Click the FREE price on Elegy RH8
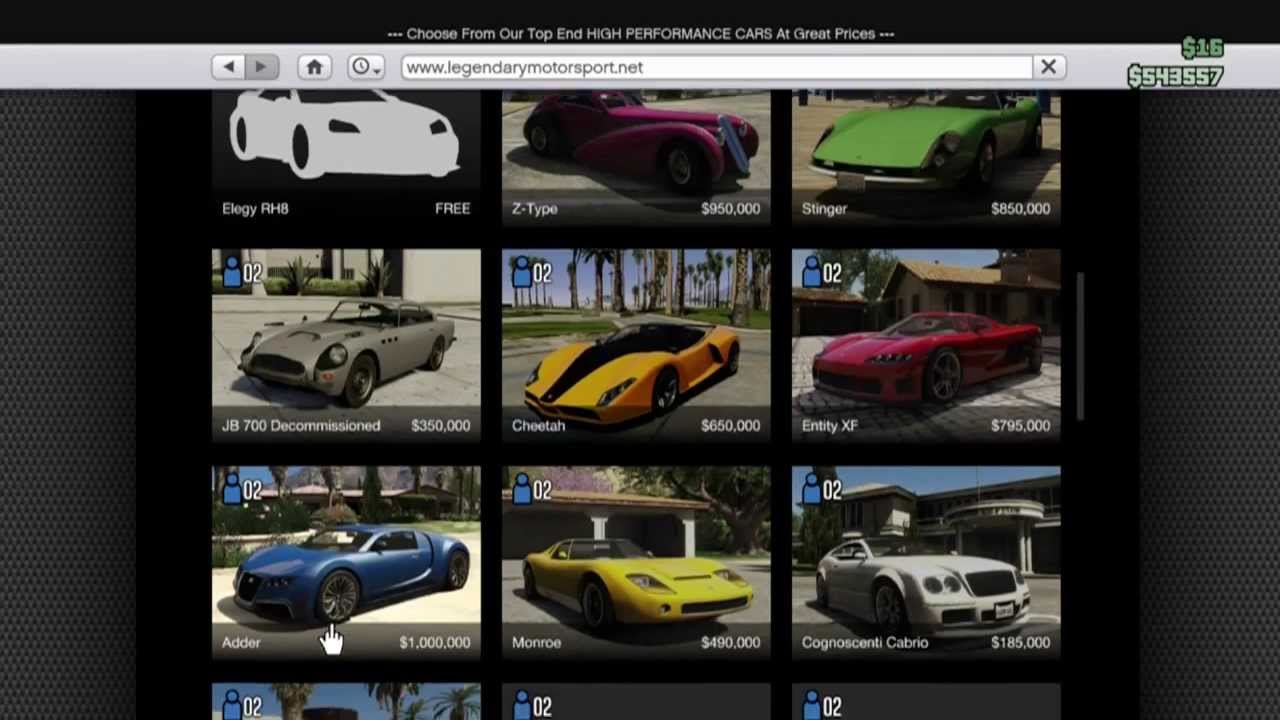The height and width of the screenshot is (720, 1280). click(452, 209)
